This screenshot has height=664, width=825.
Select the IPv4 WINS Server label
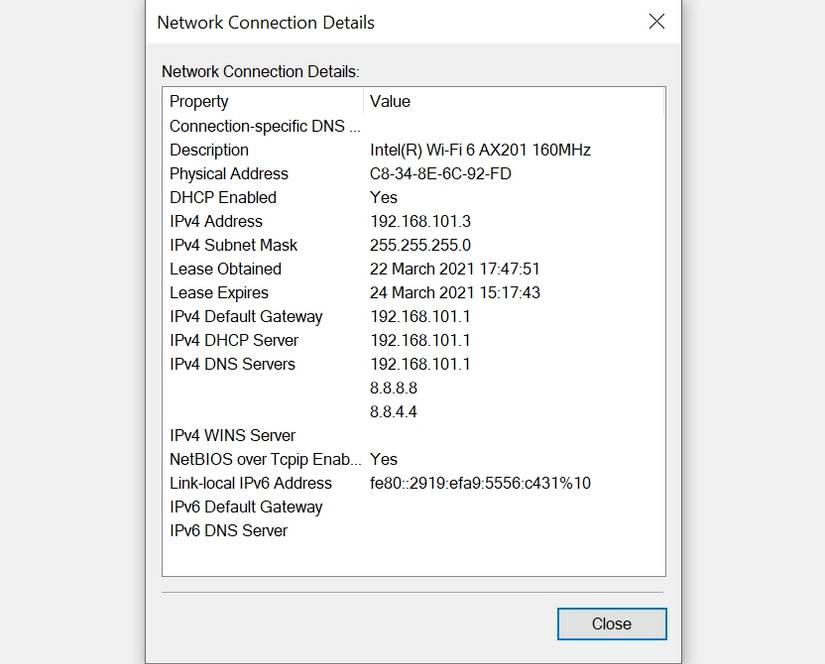[232, 436]
